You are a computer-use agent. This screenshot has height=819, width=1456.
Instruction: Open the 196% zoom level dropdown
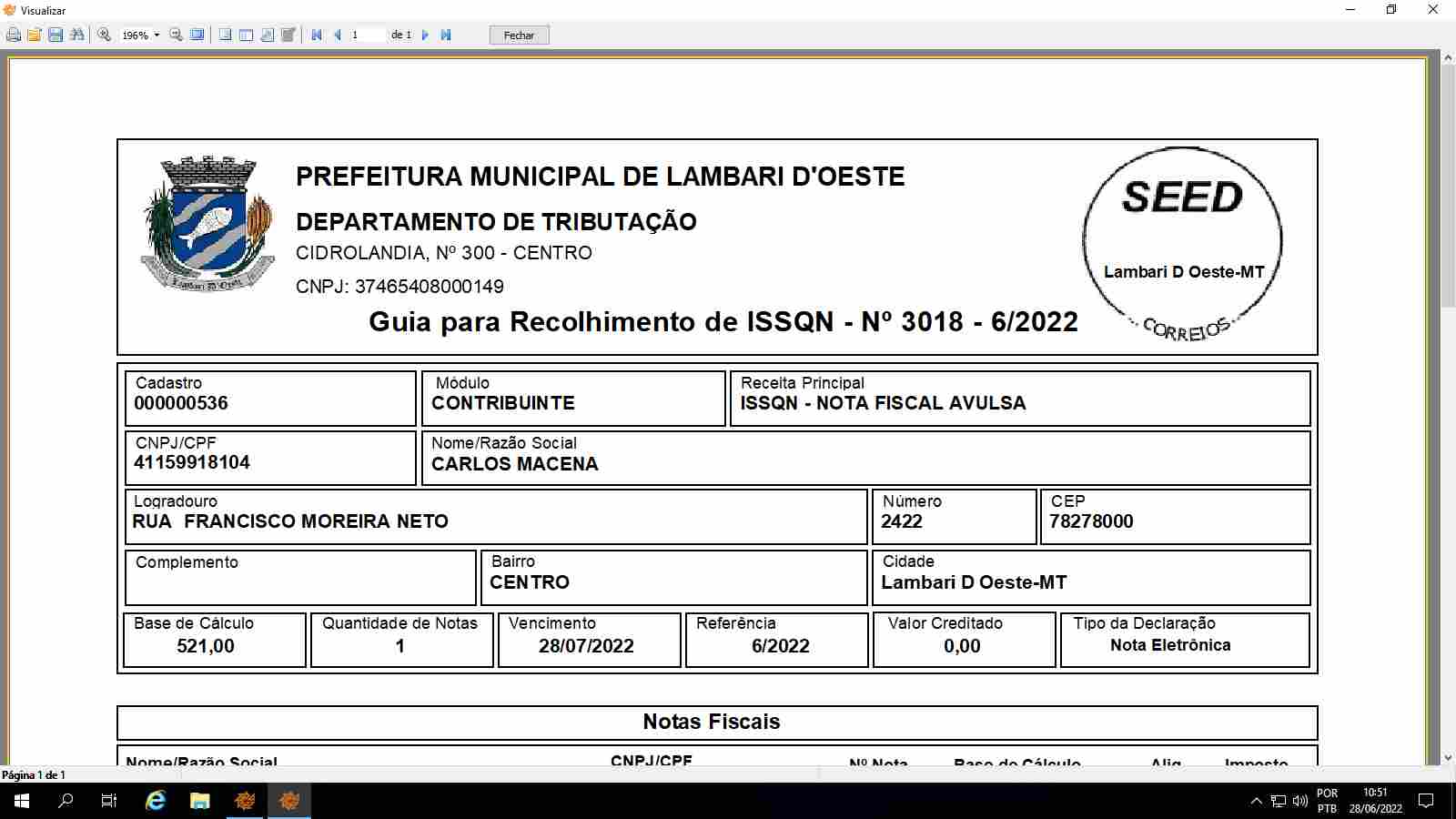(157, 35)
